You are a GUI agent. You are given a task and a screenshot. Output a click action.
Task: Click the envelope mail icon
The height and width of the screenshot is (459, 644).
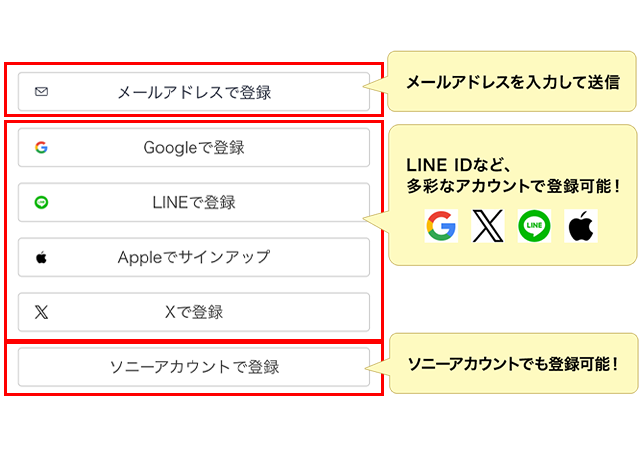pyautogui.click(x=41, y=92)
